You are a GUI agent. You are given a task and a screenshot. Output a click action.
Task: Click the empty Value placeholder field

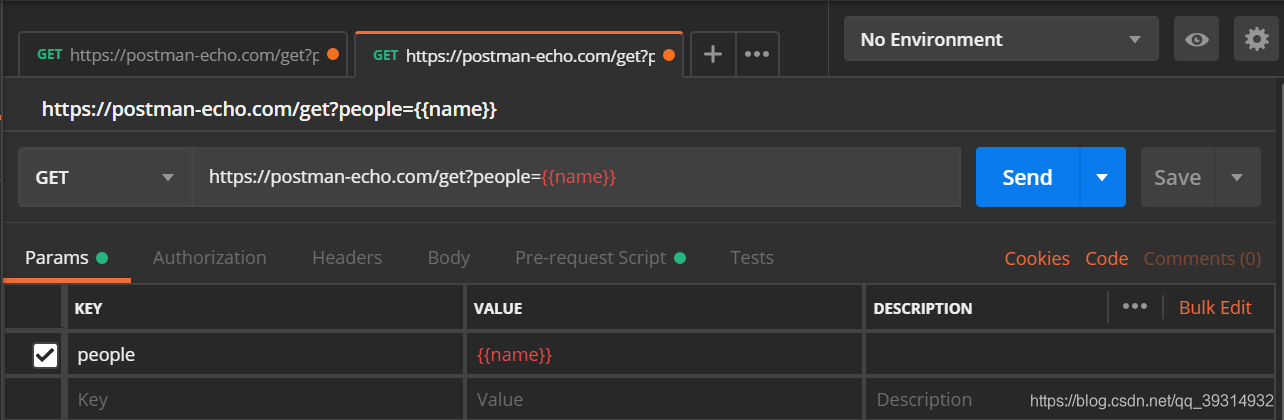click(664, 399)
